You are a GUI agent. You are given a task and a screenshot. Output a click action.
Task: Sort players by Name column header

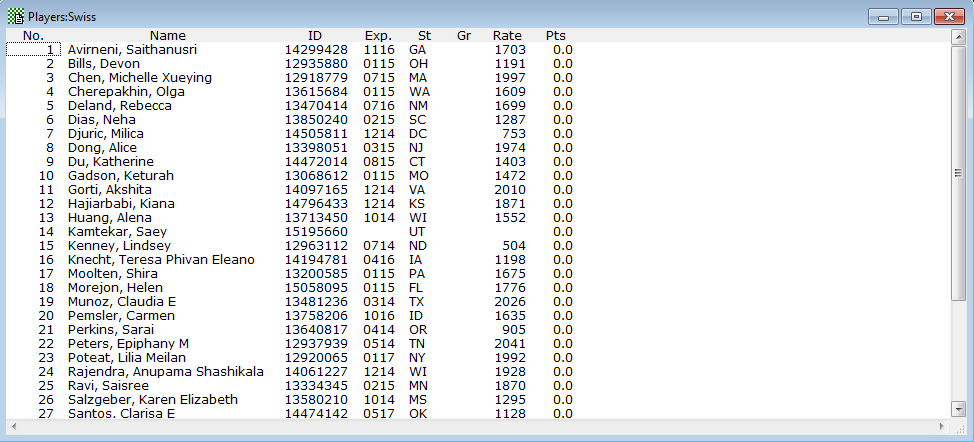point(167,36)
